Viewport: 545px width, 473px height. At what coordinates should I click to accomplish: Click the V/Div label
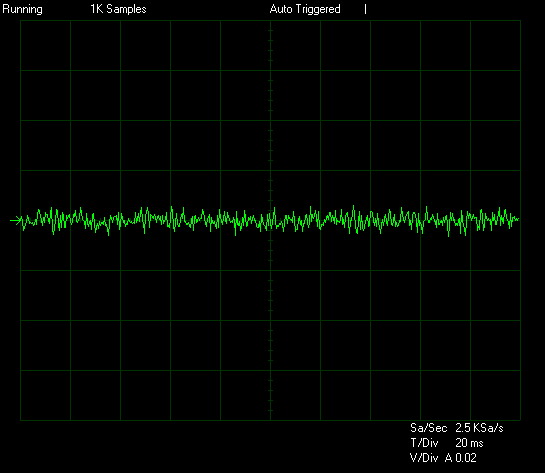point(424,458)
